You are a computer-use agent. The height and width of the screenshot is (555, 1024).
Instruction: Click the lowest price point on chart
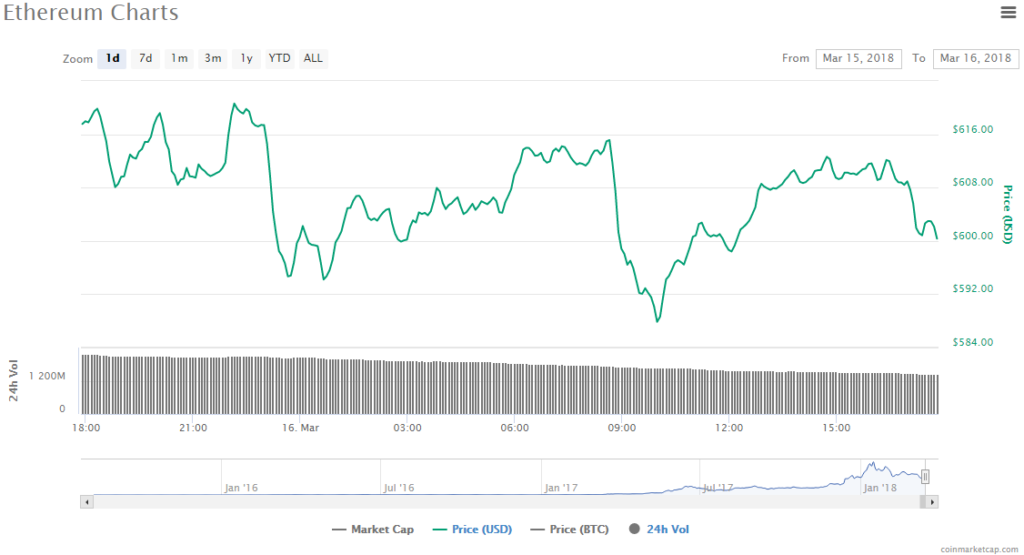click(x=657, y=321)
